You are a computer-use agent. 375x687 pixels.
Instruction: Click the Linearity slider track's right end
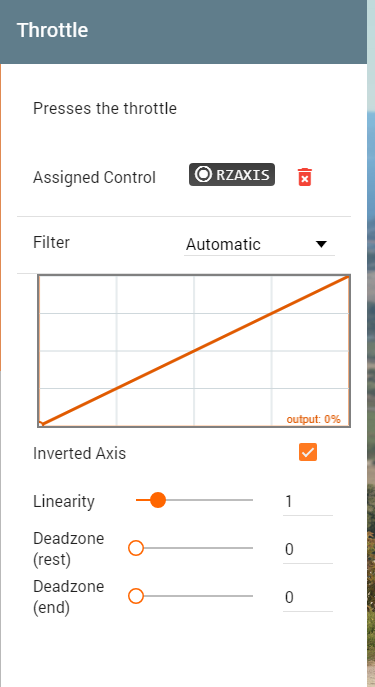point(251,500)
